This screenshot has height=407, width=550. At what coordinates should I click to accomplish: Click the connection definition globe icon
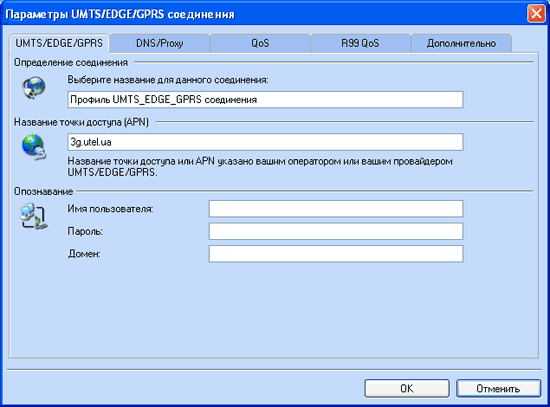click(x=34, y=88)
